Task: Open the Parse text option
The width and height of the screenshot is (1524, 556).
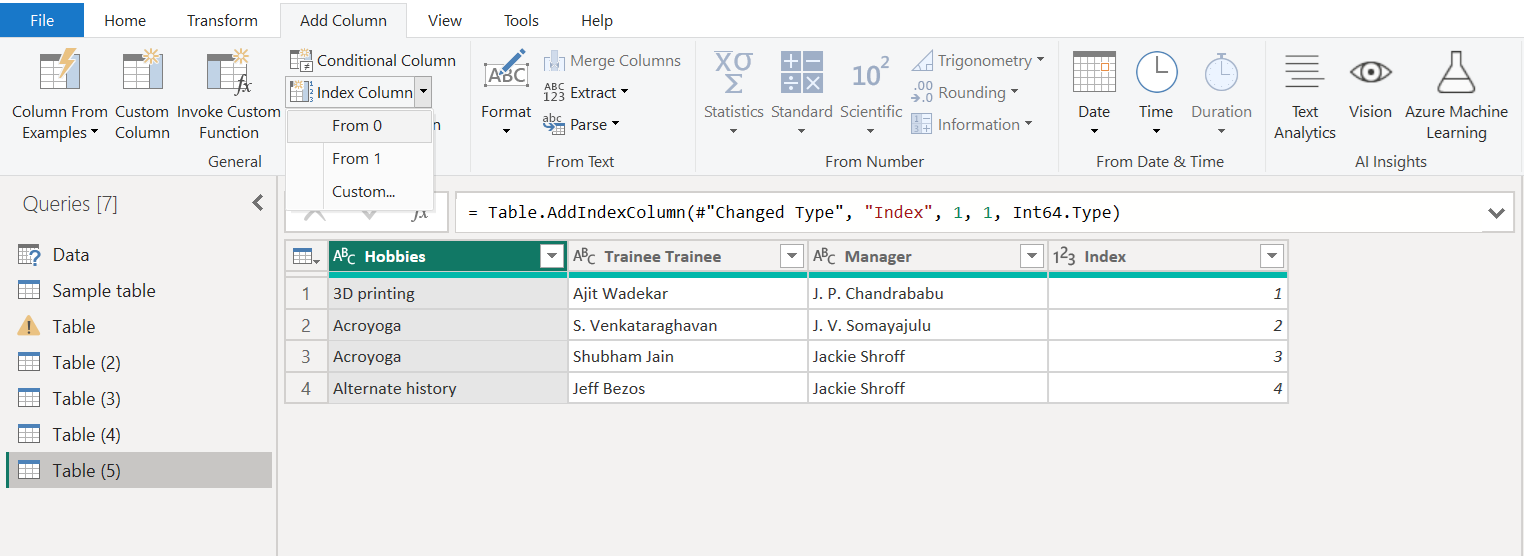Action: 582,124
